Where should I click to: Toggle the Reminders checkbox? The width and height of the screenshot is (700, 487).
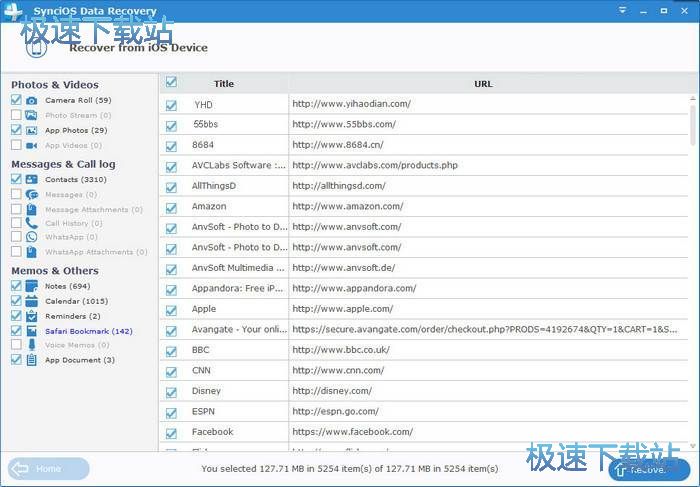pos(16,315)
